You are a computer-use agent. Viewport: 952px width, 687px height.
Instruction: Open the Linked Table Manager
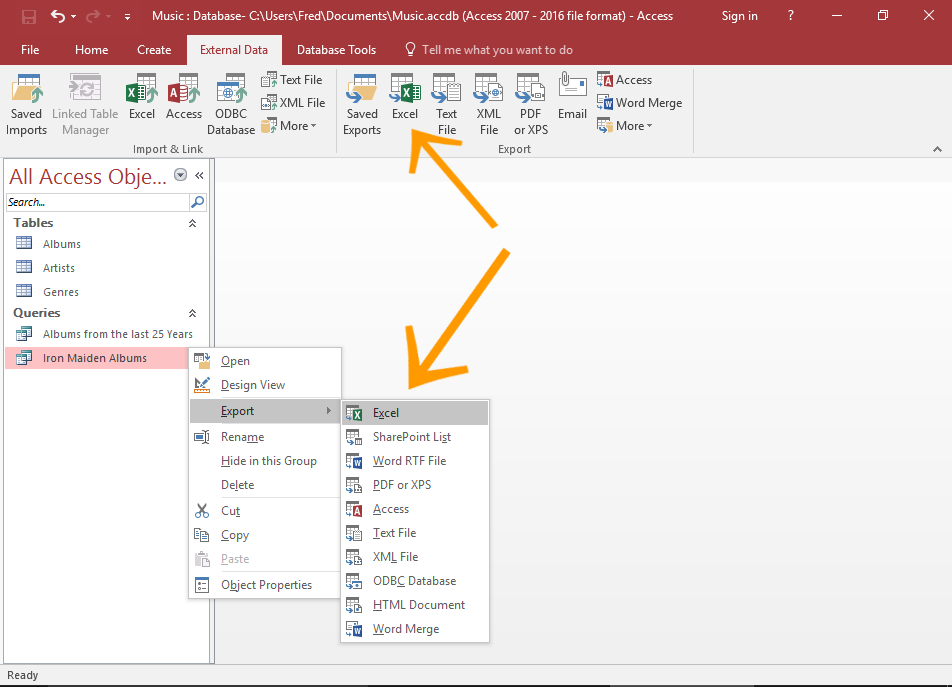(x=84, y=100)
